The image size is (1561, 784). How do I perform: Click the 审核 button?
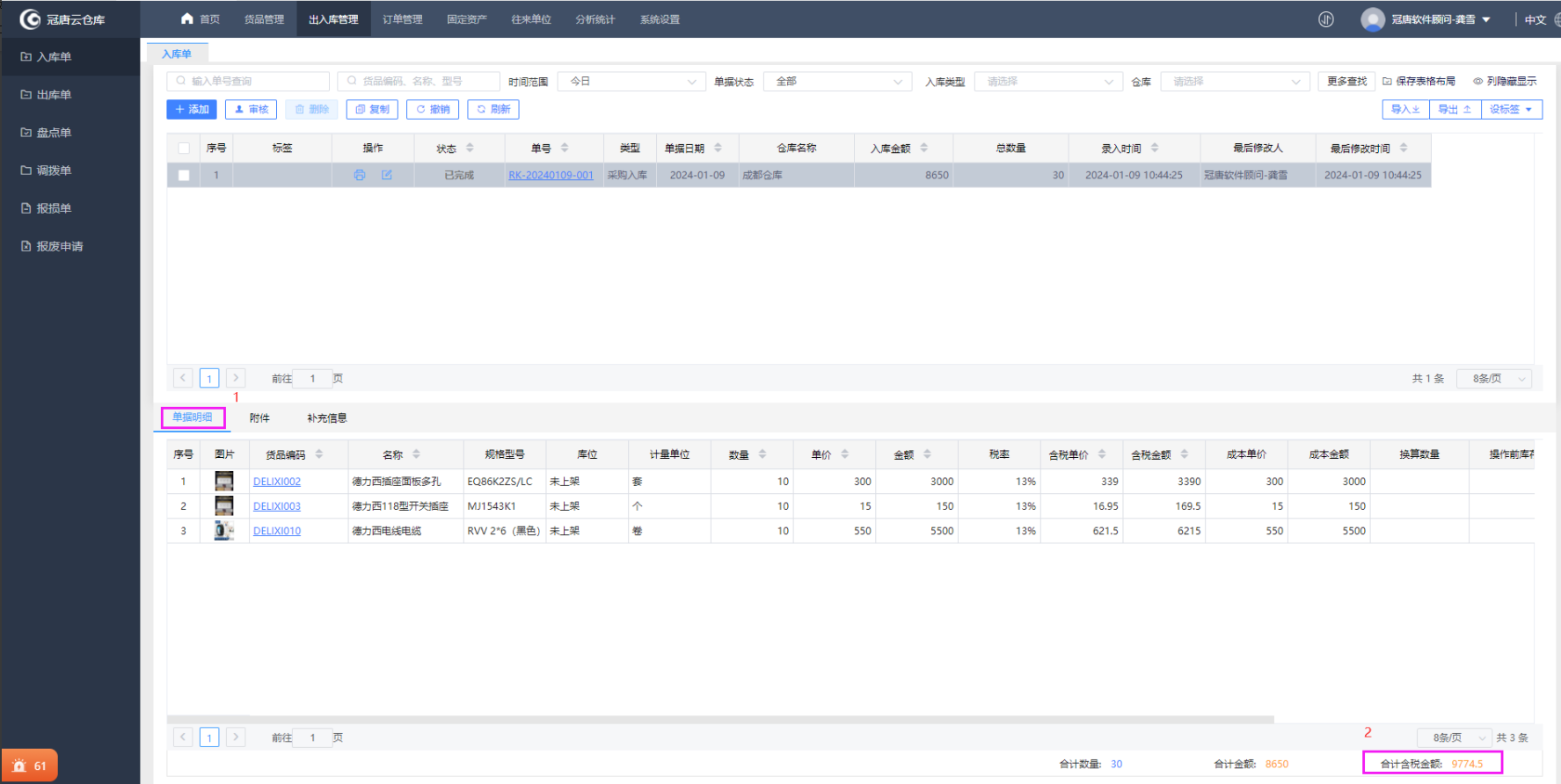tap(252, 109)
